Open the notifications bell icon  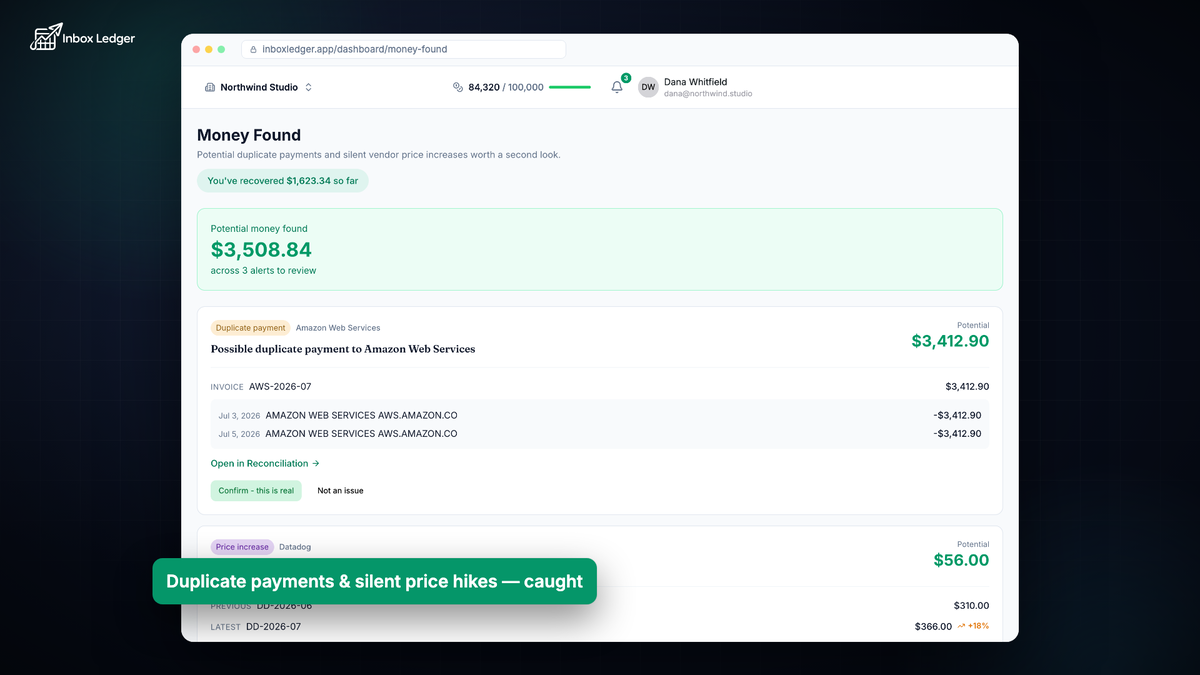tap(617, 87)
